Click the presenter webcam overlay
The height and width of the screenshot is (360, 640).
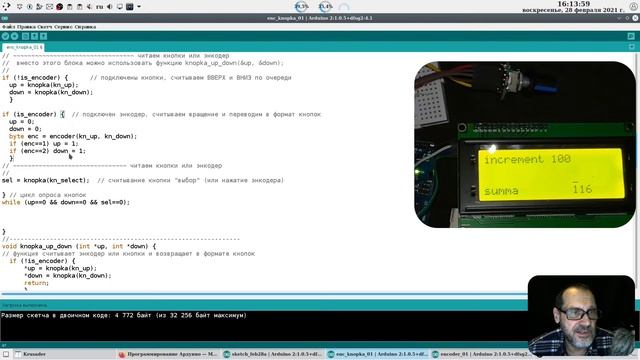coord(581,316)
